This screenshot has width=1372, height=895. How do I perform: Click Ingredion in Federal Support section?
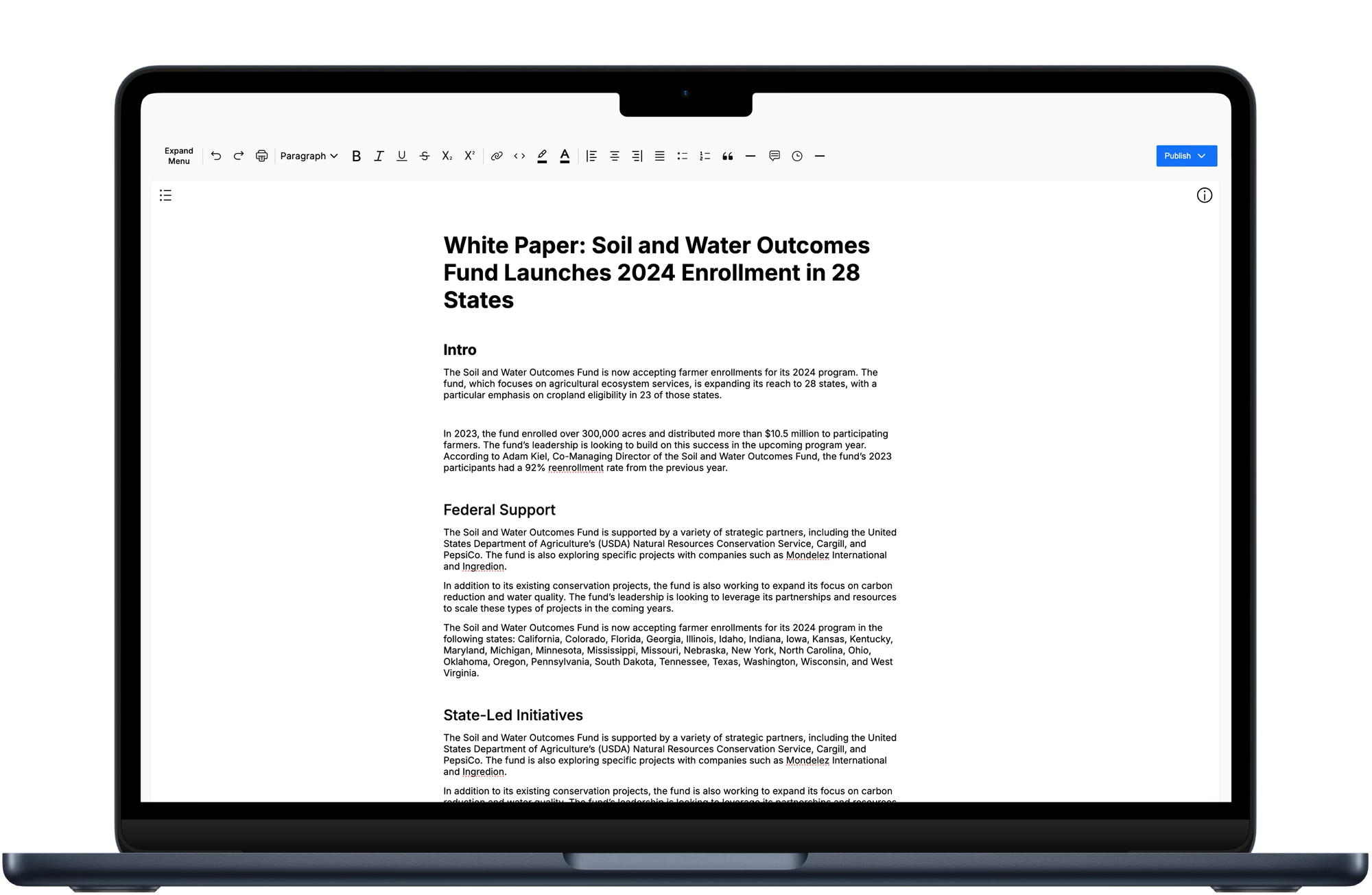click(483, 567)
